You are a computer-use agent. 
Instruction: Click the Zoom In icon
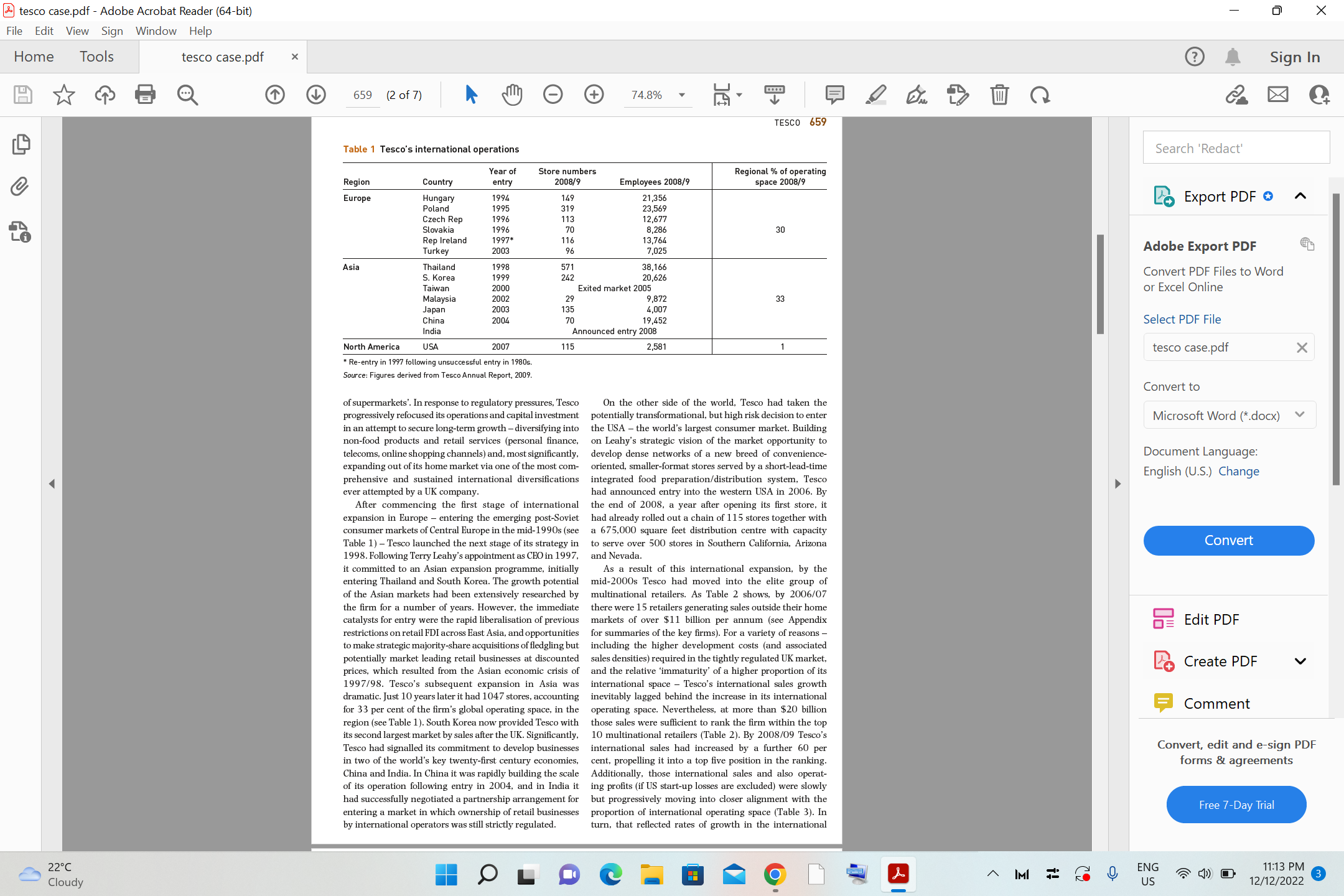coord(593,94)
